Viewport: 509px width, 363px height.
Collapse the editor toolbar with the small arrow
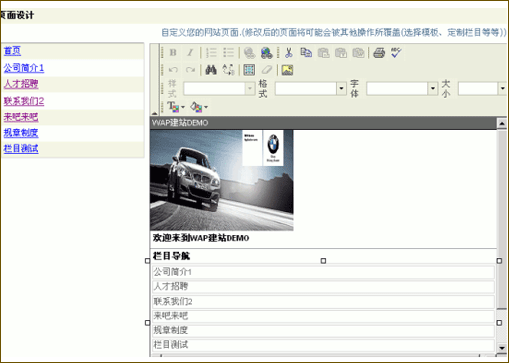tap(154, 114)
